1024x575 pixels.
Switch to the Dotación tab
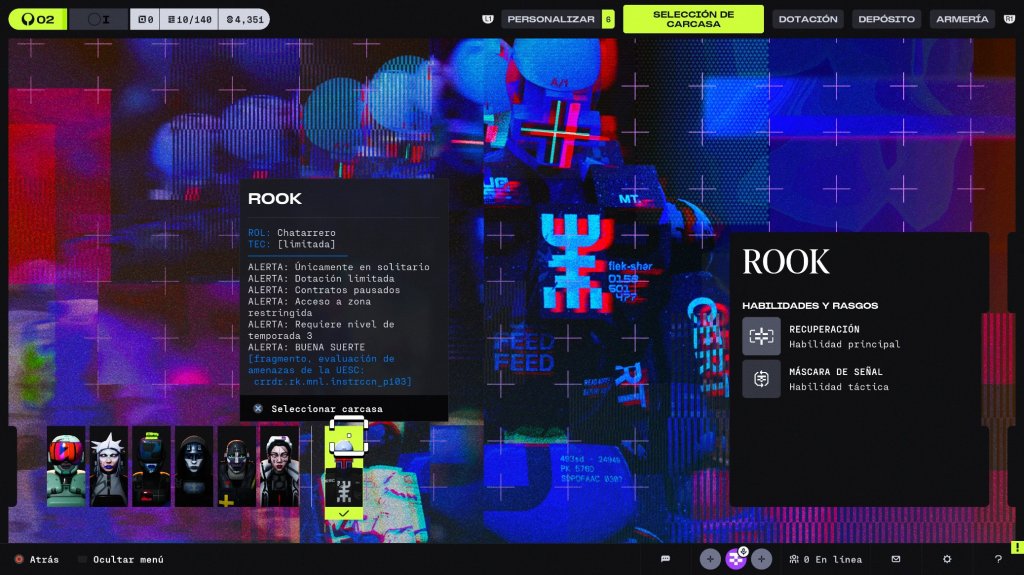(807, 19)
